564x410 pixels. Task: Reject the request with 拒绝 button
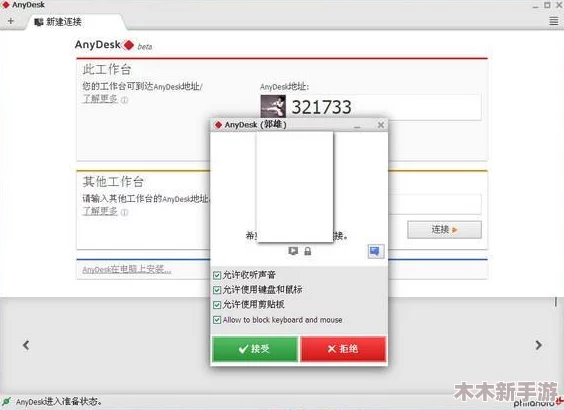coord(343,348)
